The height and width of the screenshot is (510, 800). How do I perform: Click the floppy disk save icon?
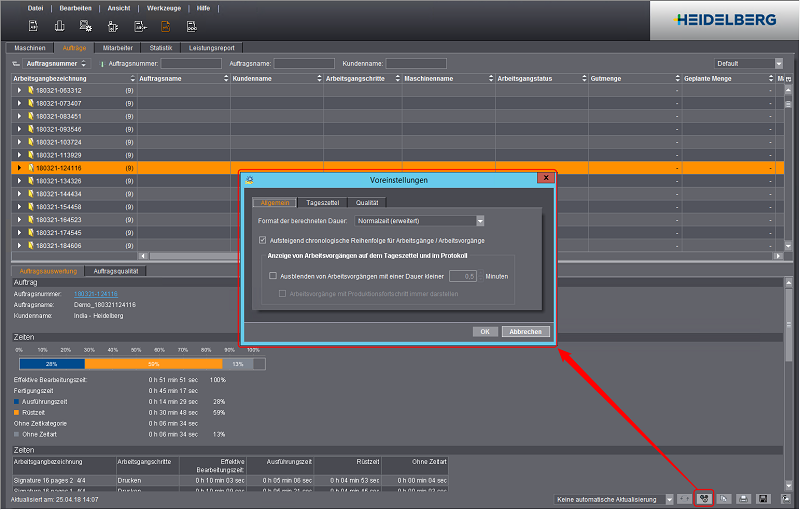762,497
